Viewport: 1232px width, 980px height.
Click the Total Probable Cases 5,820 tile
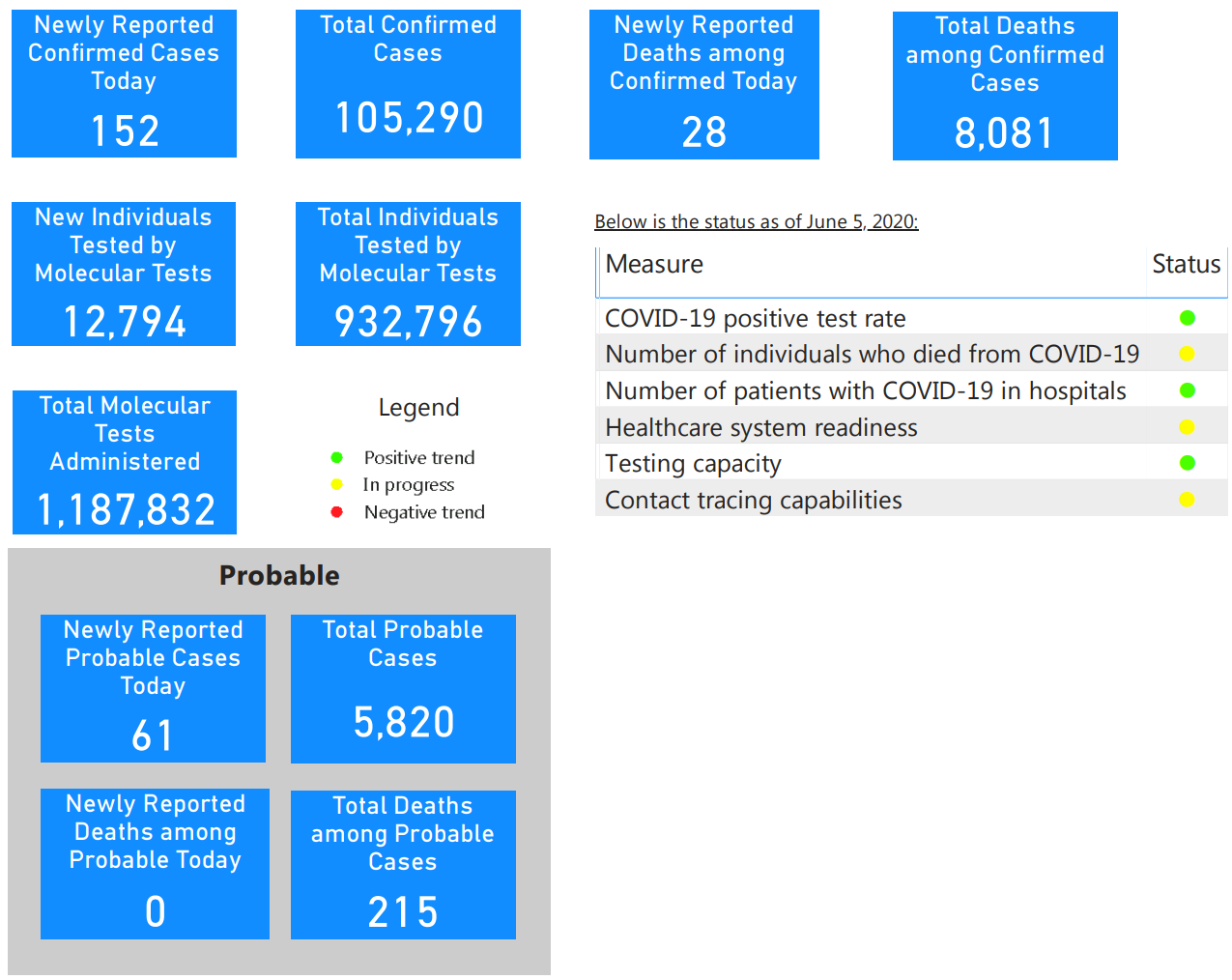click(403, 689)
